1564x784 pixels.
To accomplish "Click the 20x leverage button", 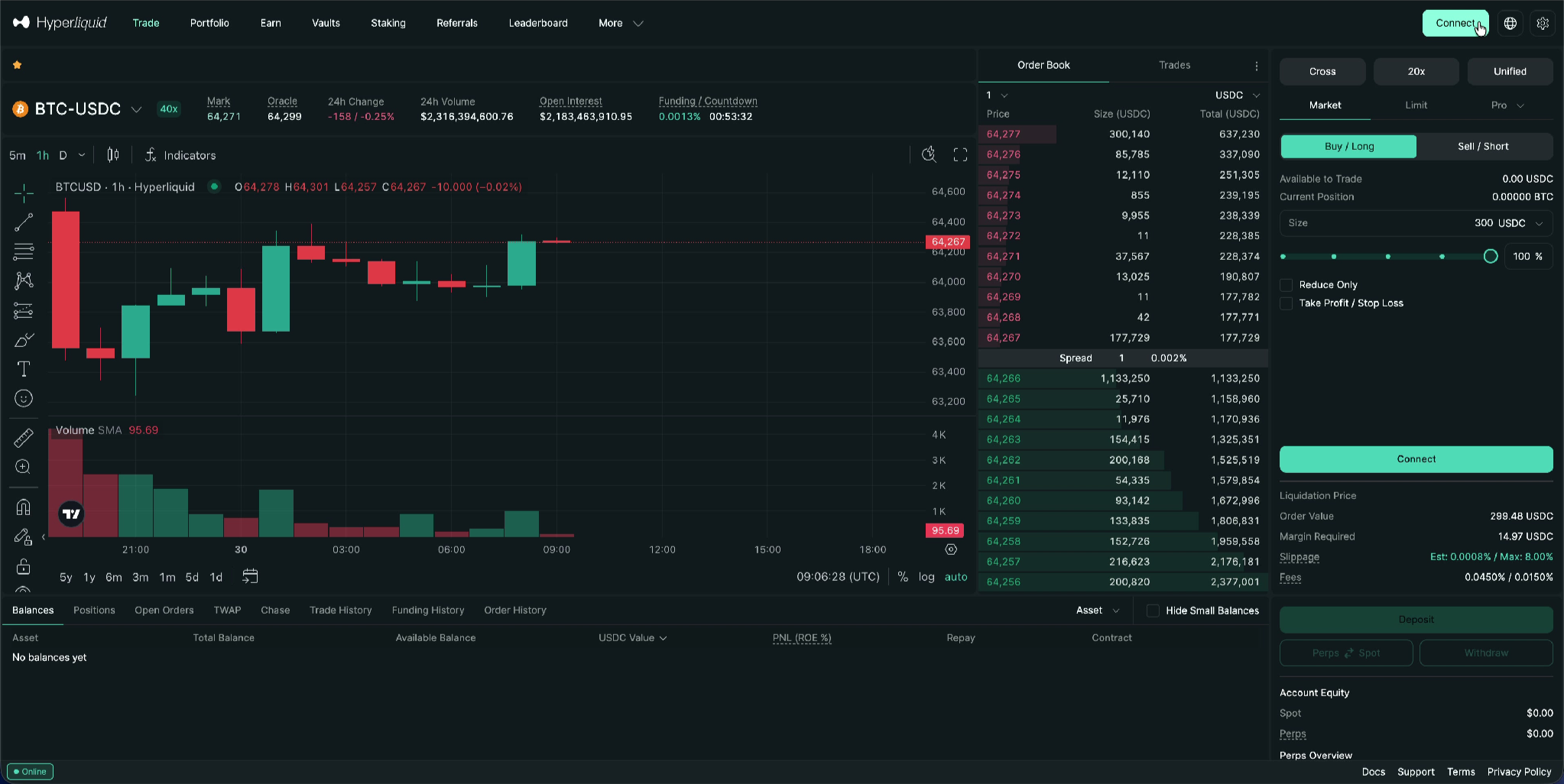I will point(1416,72).
